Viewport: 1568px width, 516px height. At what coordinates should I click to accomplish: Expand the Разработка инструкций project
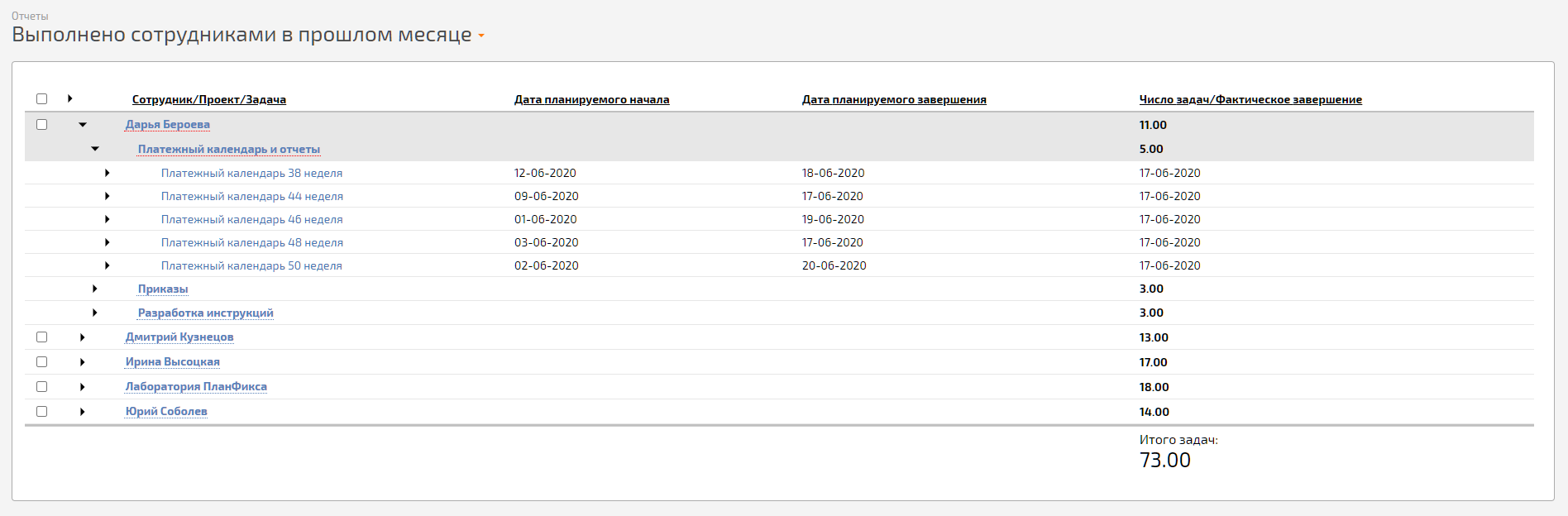(x=95, y=313)
